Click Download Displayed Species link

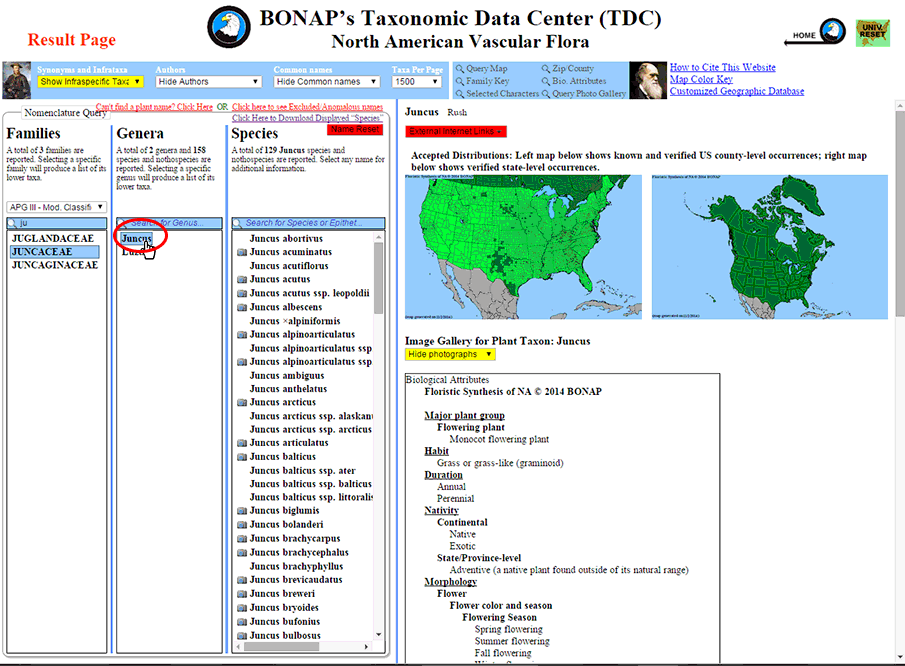point(308,118)
